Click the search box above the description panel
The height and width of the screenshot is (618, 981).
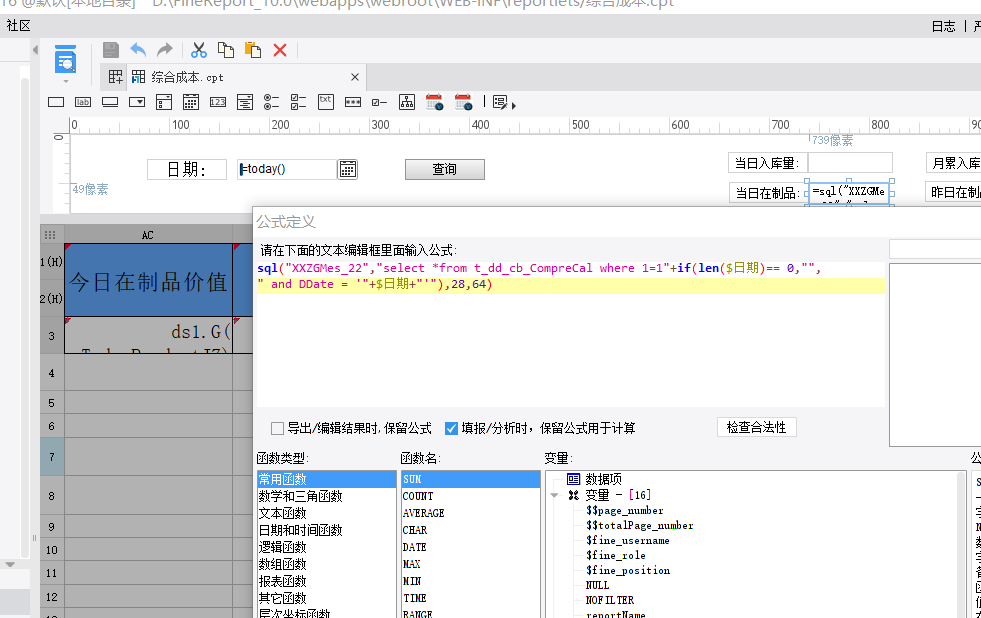[x=935, y=249]
